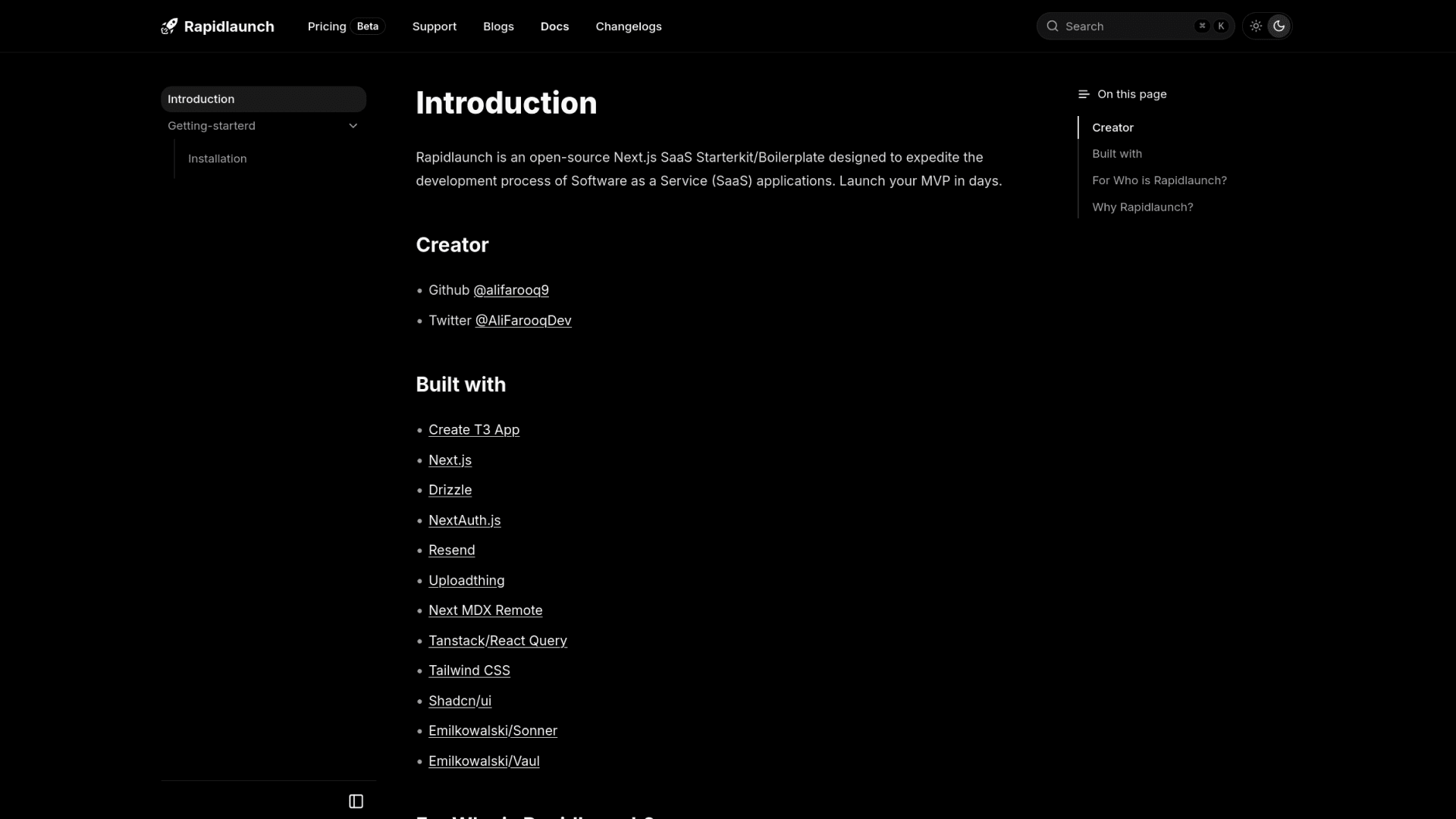Open the Pricing page
This screenshot has width=1456, height=819.
click(327, 27)
